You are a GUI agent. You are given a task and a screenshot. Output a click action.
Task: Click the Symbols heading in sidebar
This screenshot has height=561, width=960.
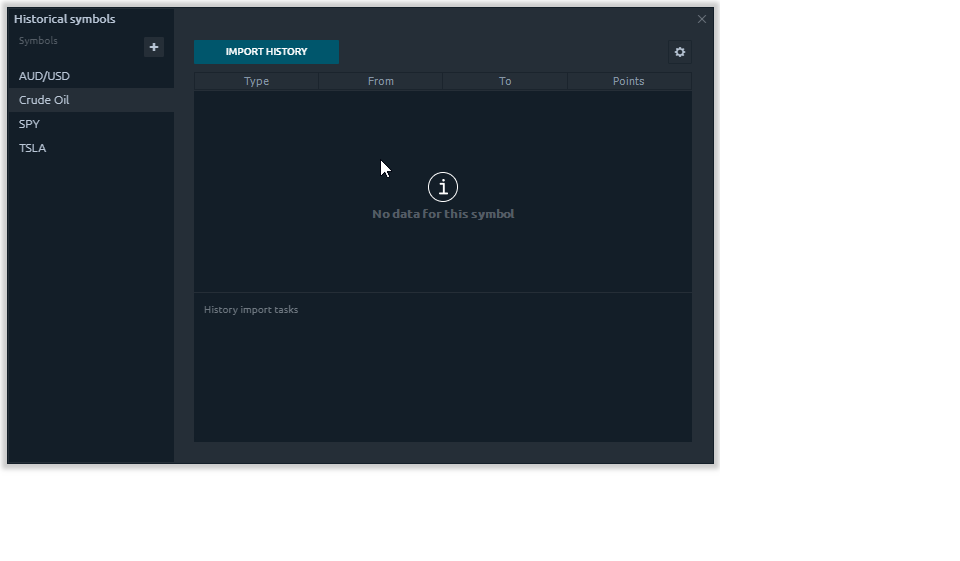38,41
